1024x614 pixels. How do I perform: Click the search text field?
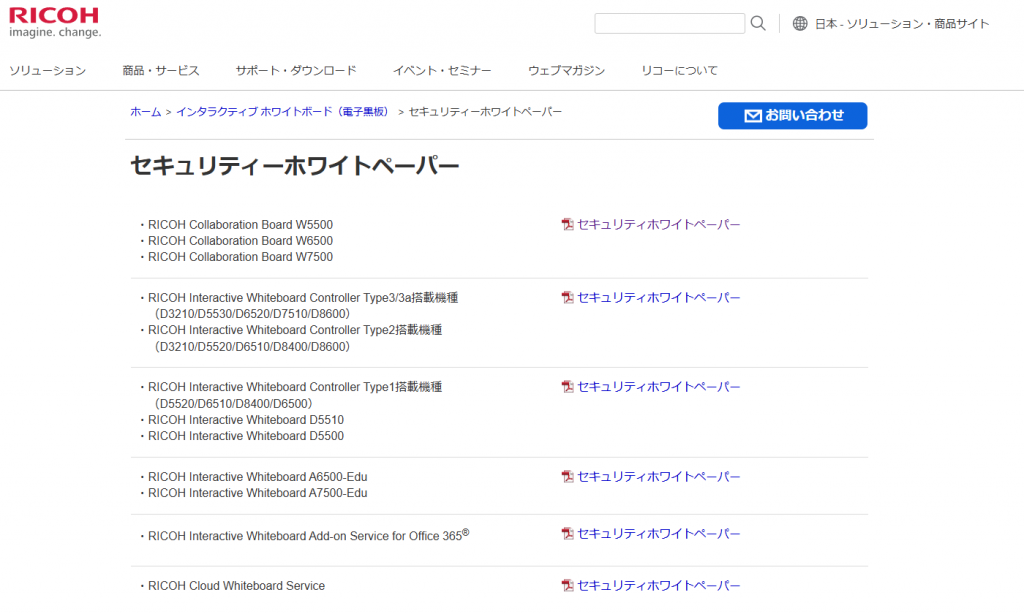pos(669,23)
